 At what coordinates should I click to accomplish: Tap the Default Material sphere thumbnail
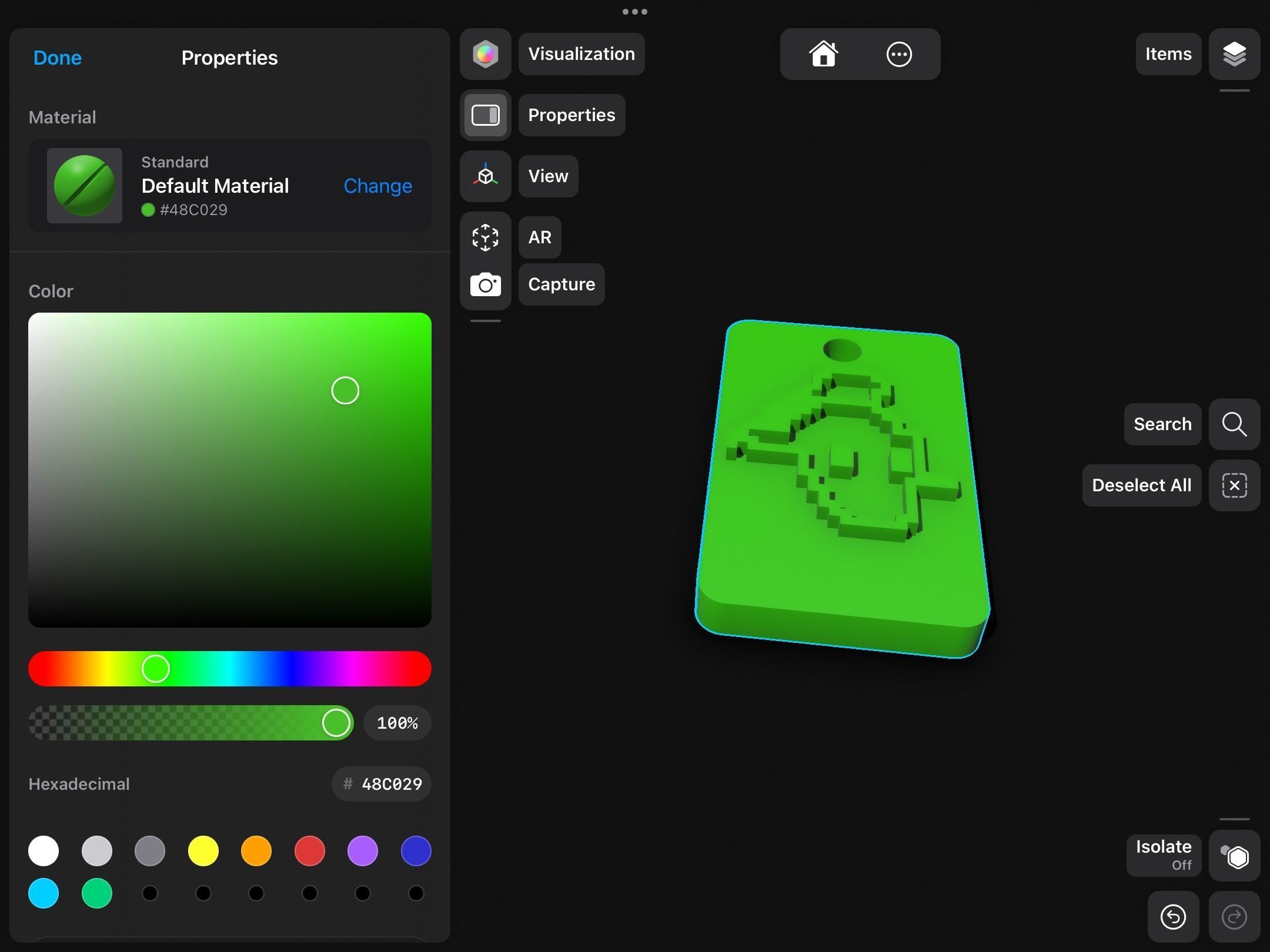85,186
